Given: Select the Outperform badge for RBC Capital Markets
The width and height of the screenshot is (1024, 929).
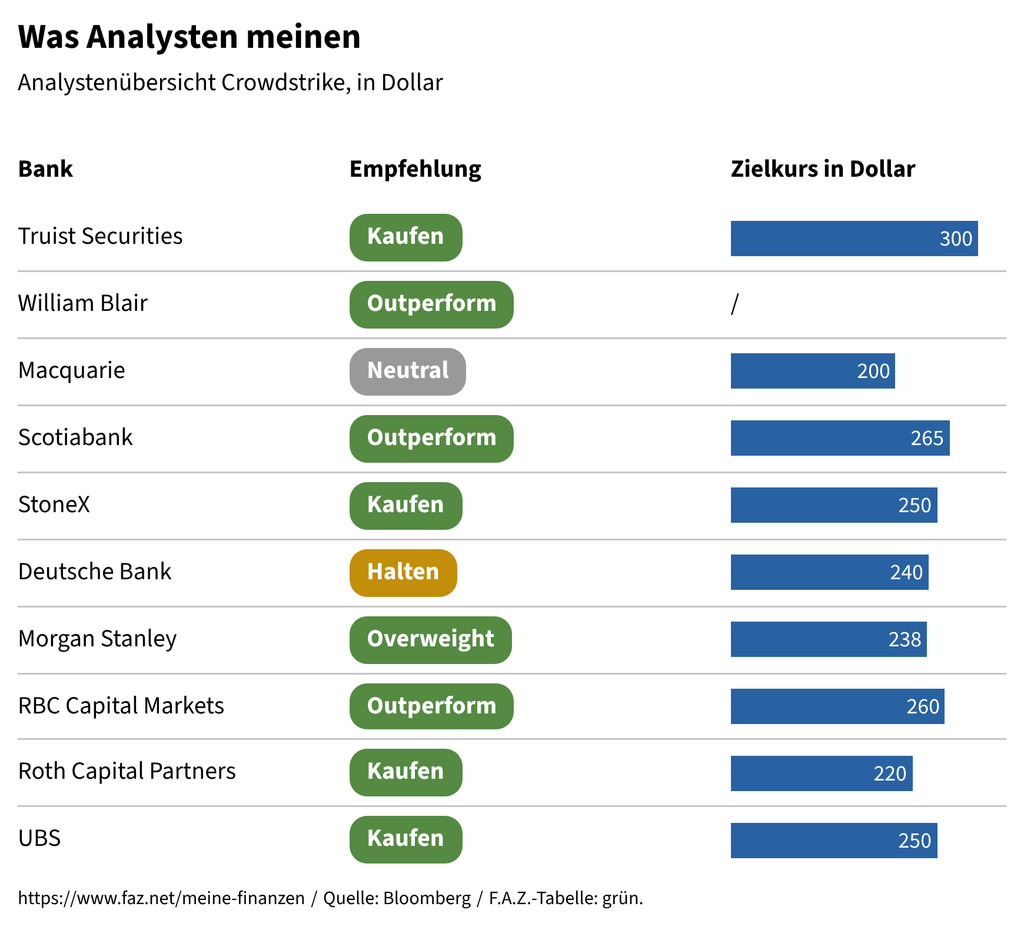Looking at the screenshot, I should tap(431, 706).
